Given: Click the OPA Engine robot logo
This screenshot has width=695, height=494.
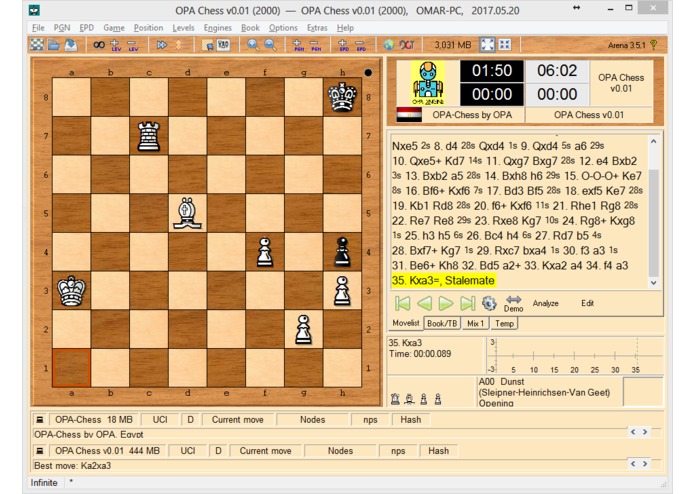Looking at the screenshot, I should click(x=428, y=83).
